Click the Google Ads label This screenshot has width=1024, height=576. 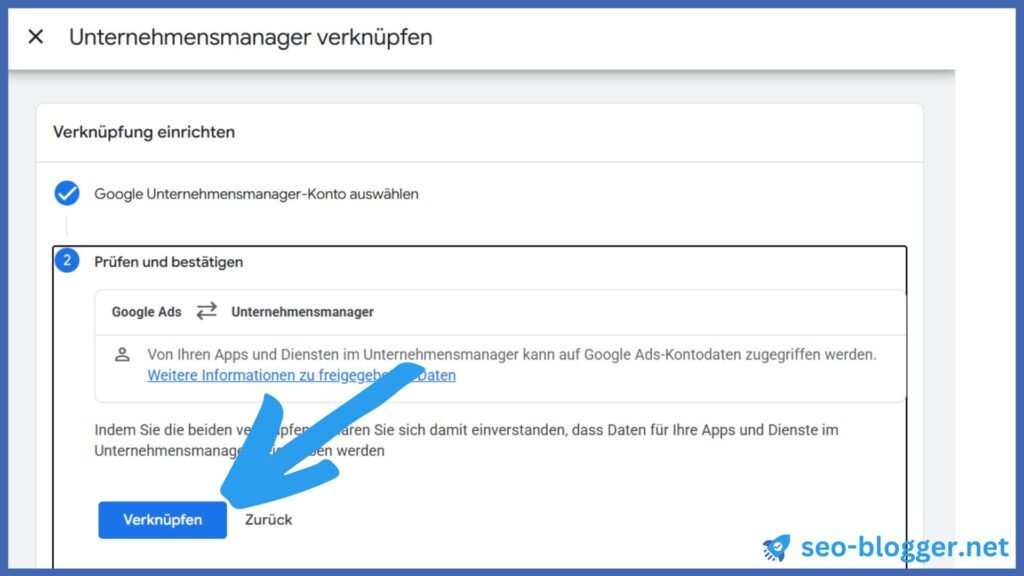tap(146, 312)
